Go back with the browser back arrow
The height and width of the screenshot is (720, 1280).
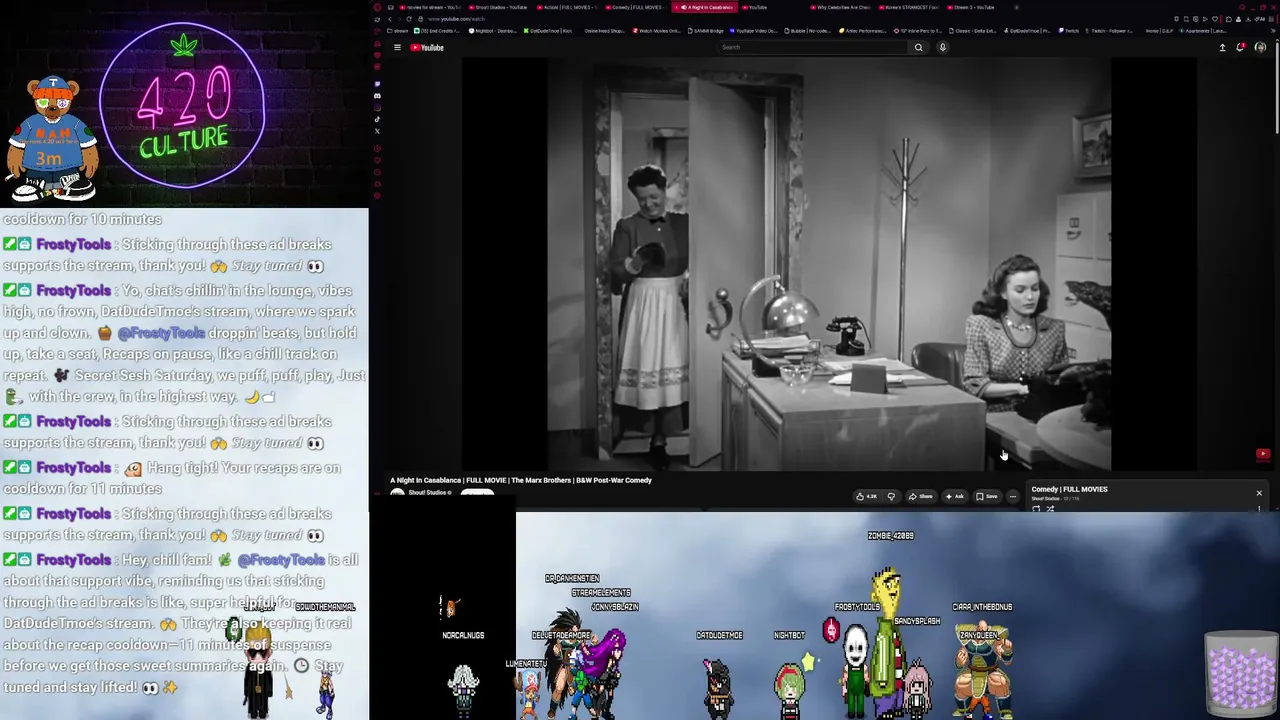390,19
